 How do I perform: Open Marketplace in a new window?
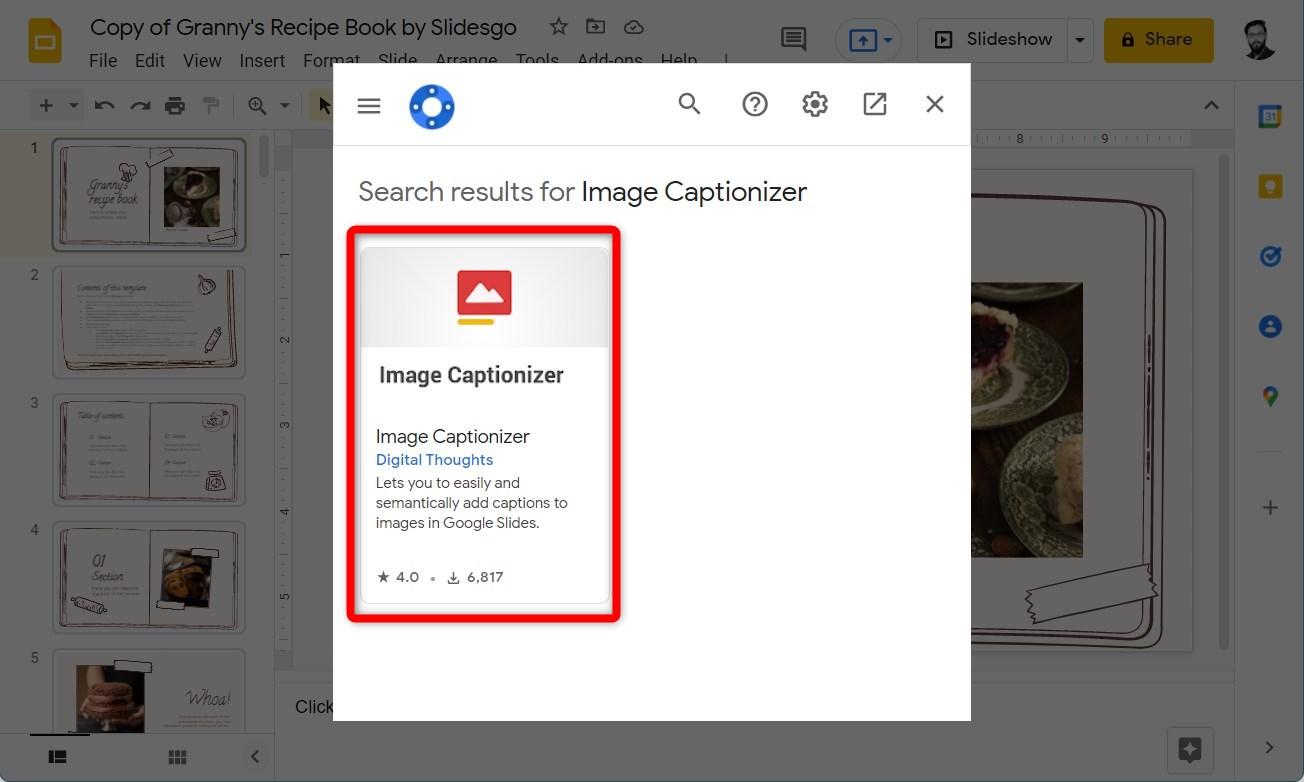click(x=874, y=104)
